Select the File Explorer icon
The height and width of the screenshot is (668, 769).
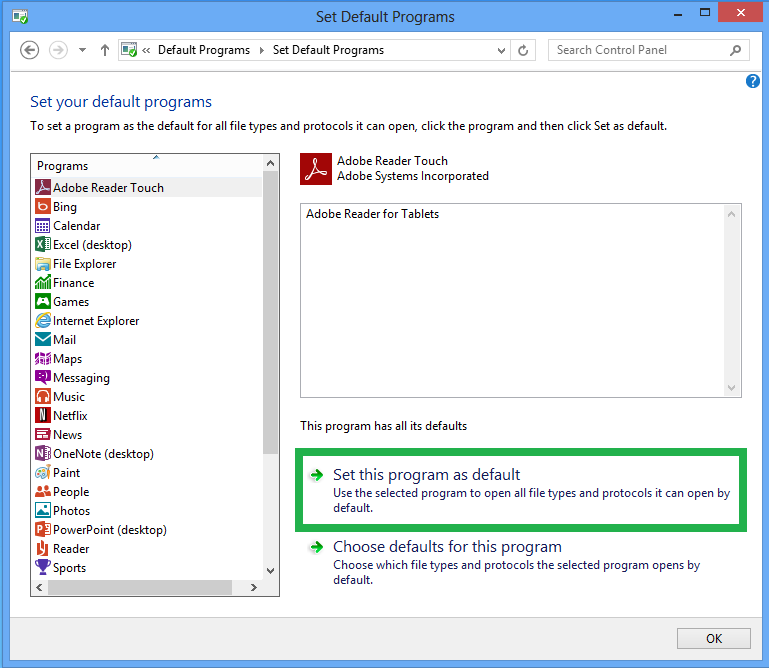(x=43, y=263)
